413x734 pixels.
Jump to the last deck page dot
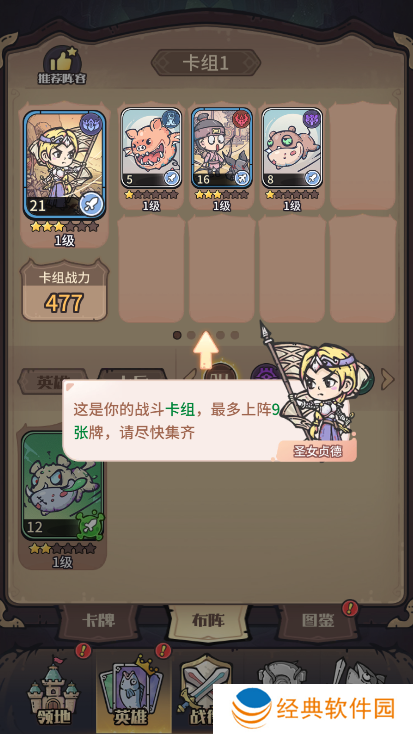pos(235,335)
